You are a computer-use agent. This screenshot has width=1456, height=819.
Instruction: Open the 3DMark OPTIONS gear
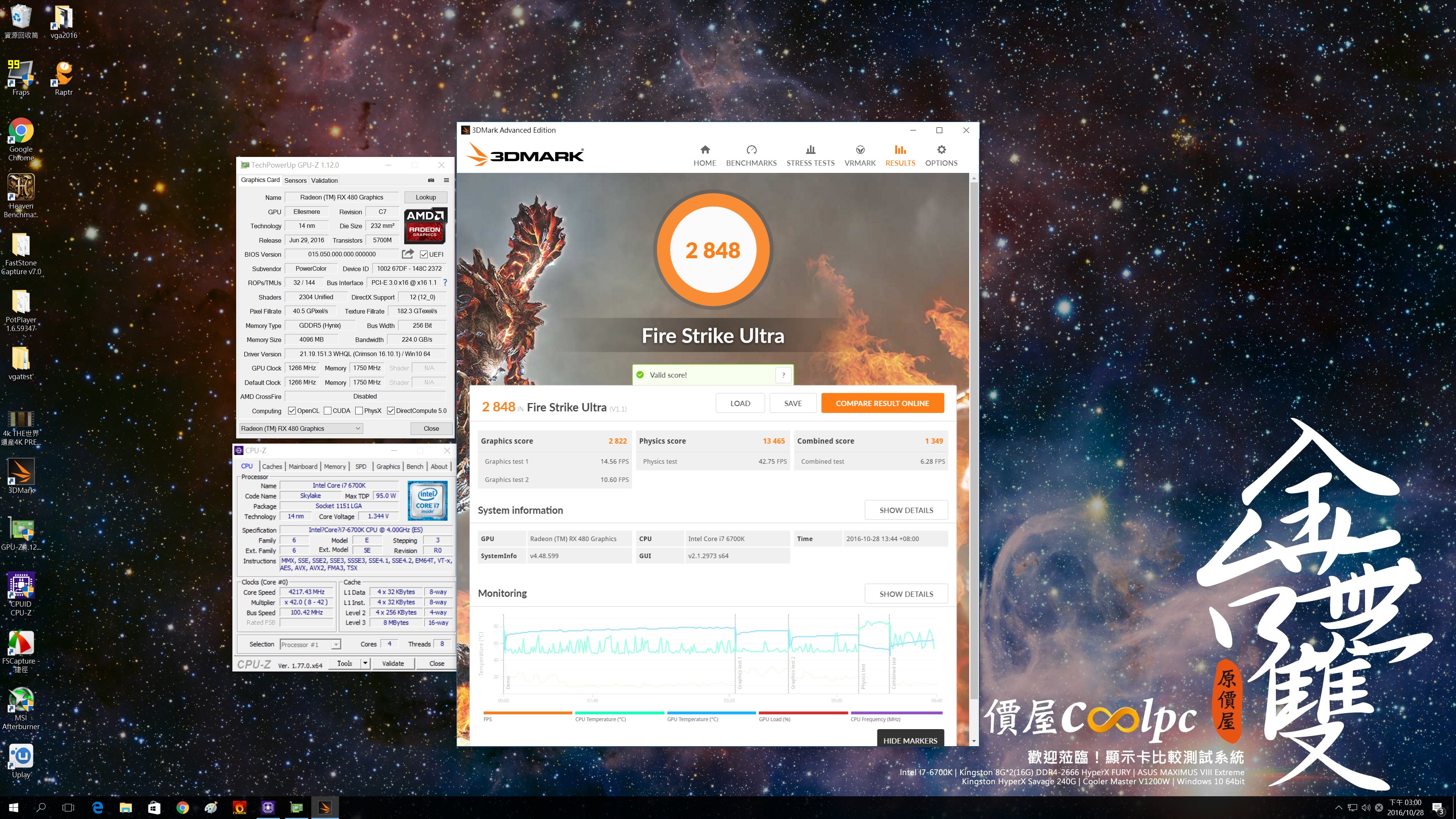[941, 155]
